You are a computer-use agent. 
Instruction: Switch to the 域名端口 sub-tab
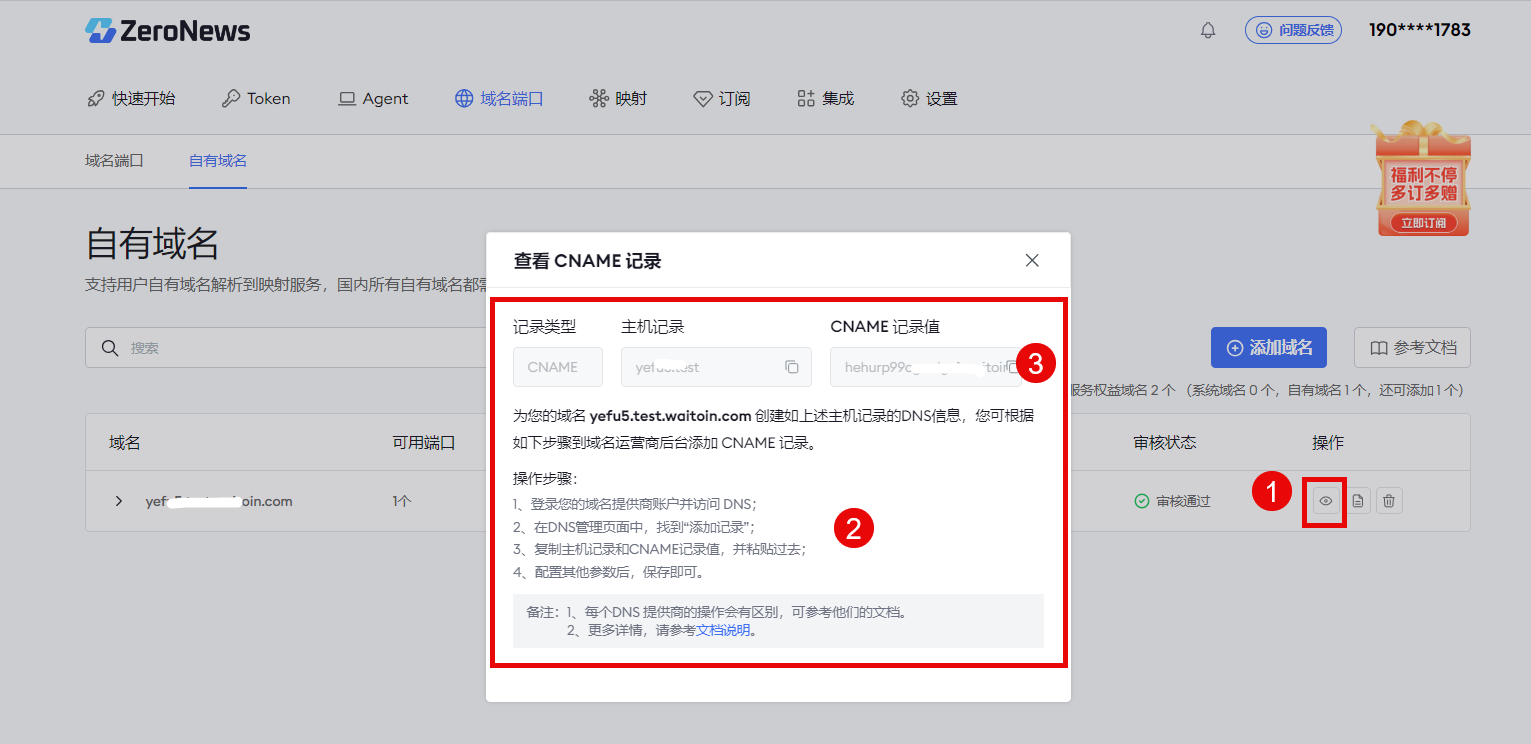coord(114,160)
